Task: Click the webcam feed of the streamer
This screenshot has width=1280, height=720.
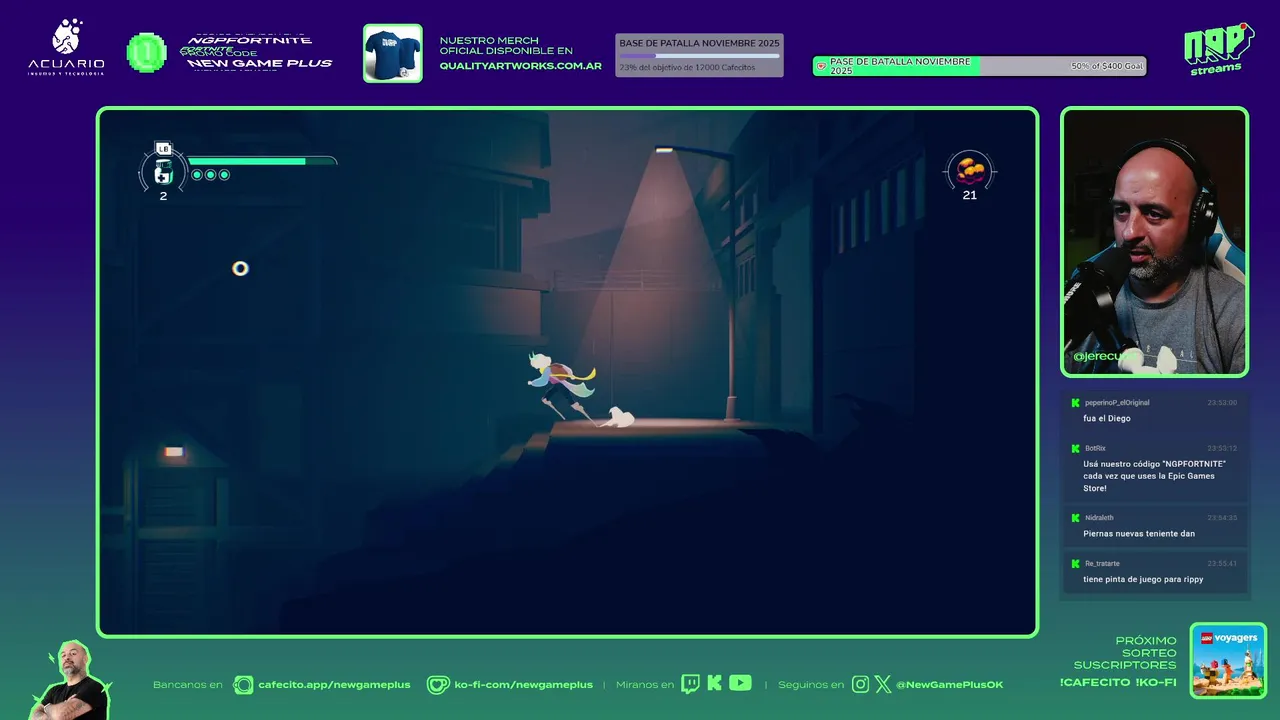Action: click(x=1155, y=242)
